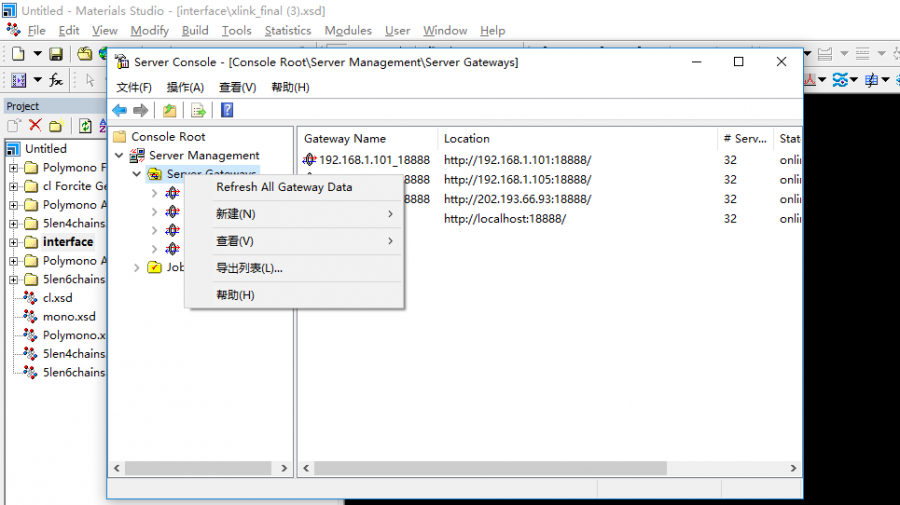The image size is (900, 505).
Task: Open dropdown next to blue wave module icon
Action: [854, 80]
